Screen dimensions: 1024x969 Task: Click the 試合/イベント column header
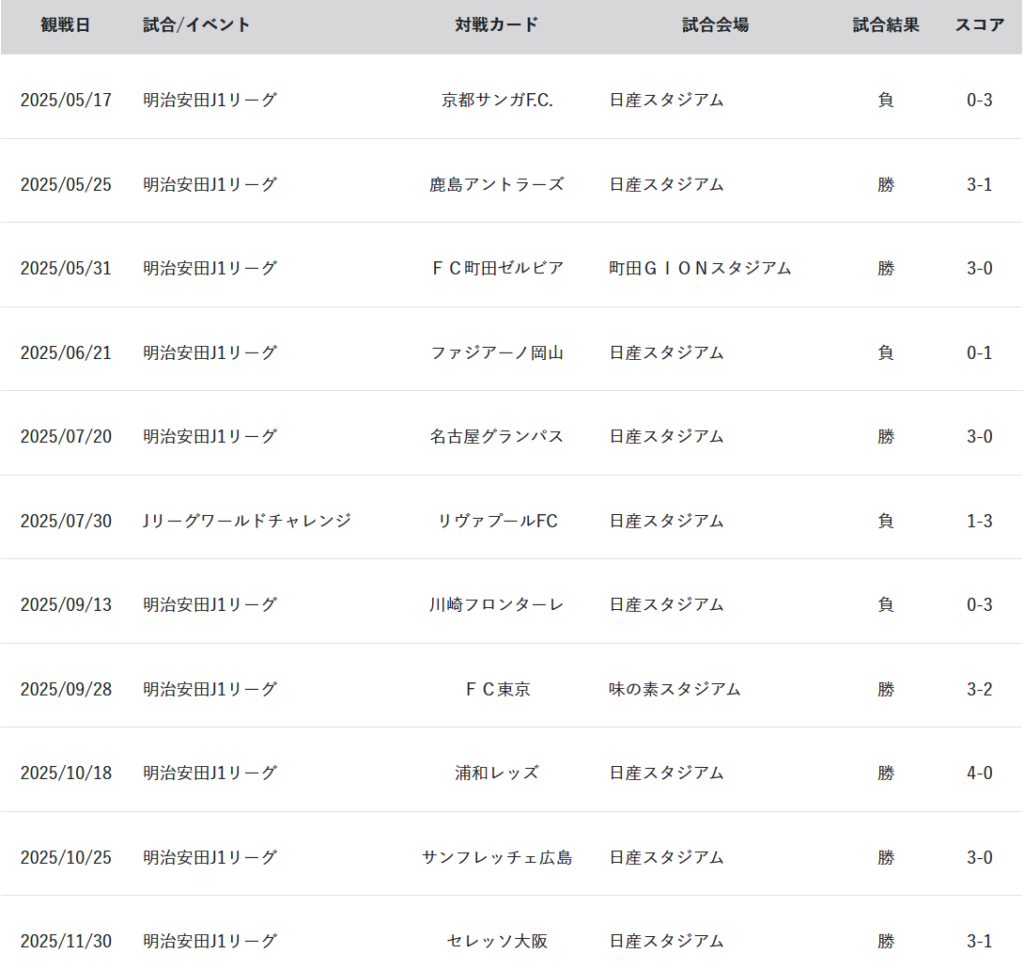point(197,25)
